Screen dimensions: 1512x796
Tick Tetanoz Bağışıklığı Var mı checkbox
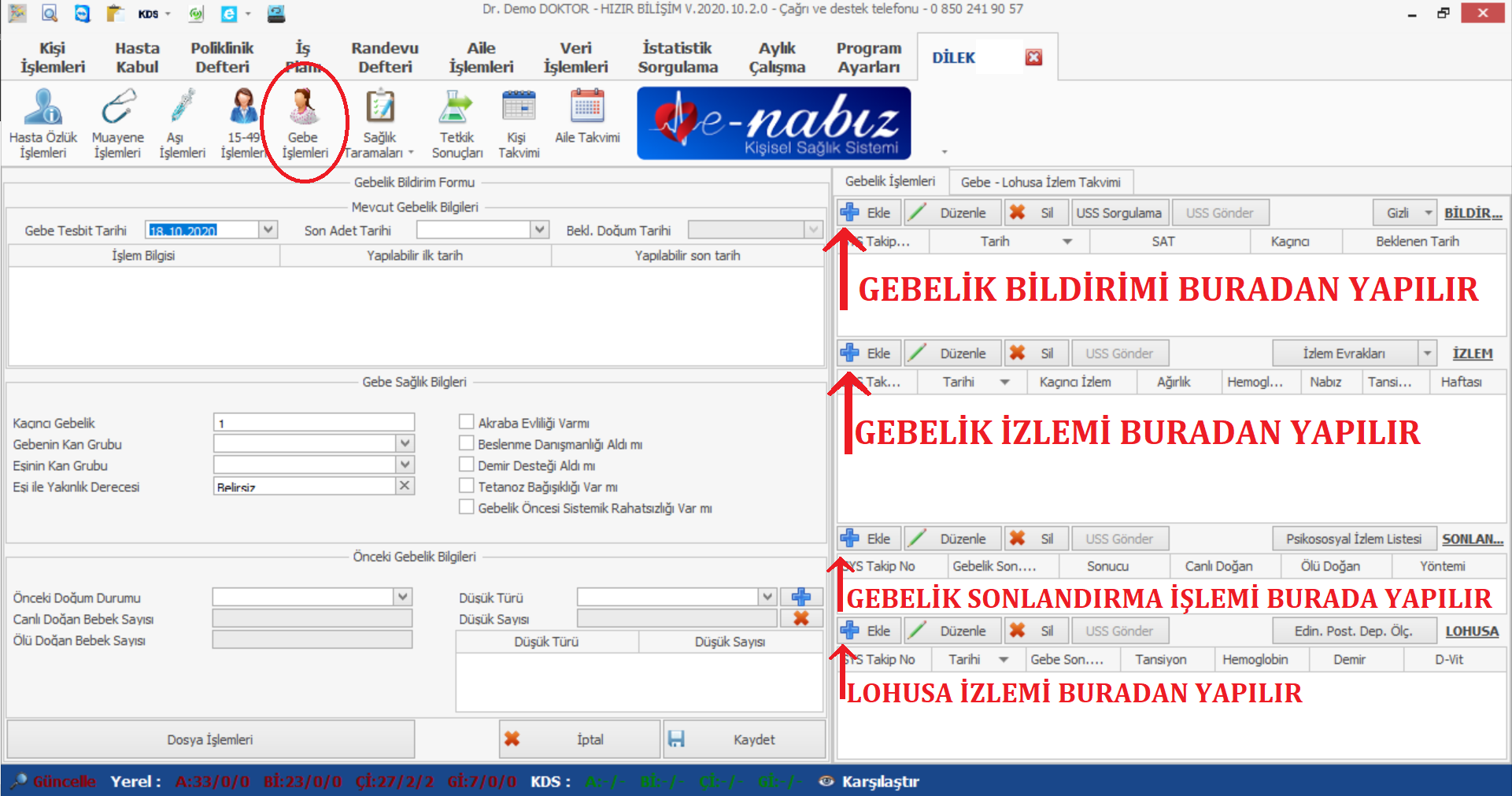(467, 486)
